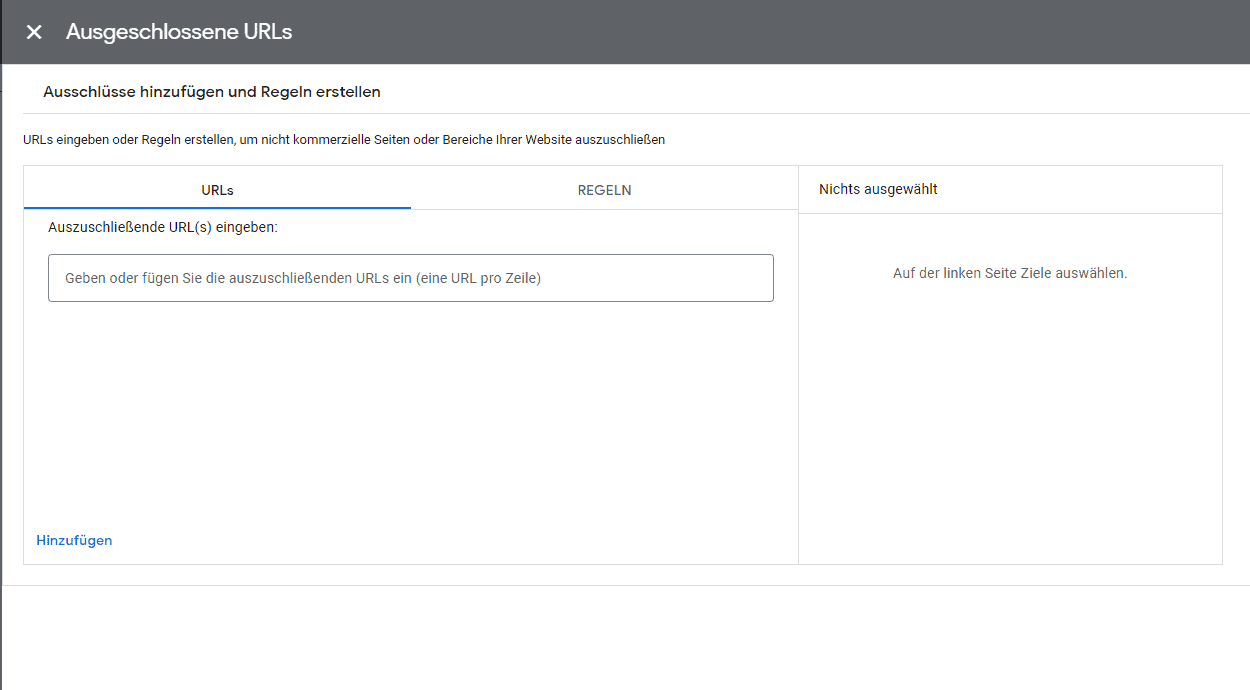Click the Hinzufügen link

click(x=74, y=540)
